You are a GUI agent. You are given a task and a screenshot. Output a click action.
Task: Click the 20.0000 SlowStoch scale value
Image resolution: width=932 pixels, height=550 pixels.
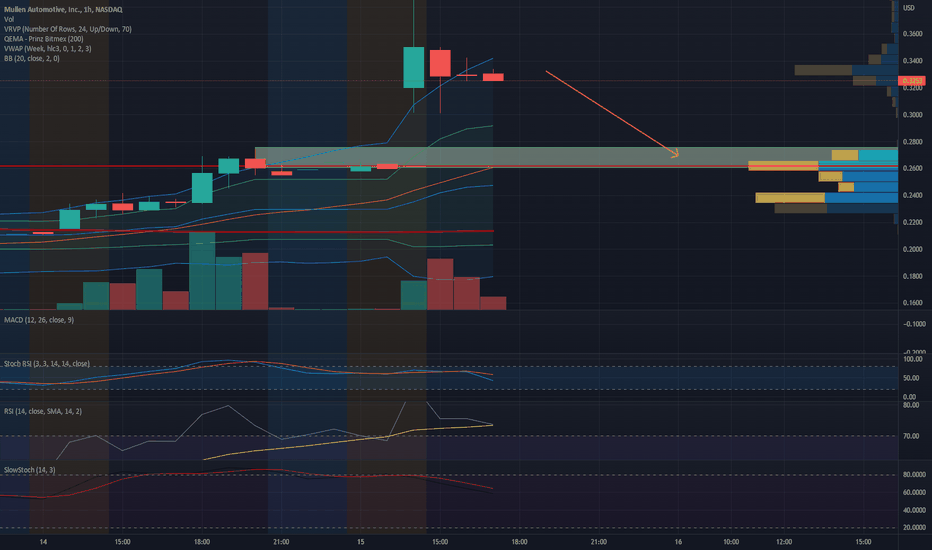point(915,528)
